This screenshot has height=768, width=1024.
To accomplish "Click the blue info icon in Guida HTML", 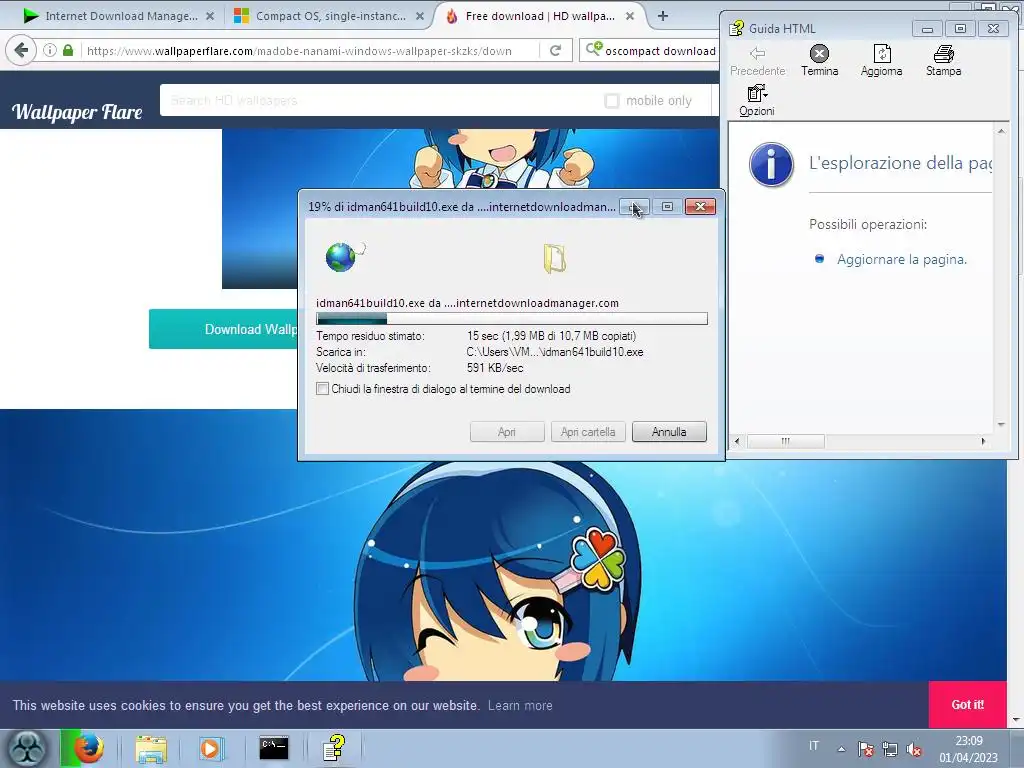I will tap(771, 165).
